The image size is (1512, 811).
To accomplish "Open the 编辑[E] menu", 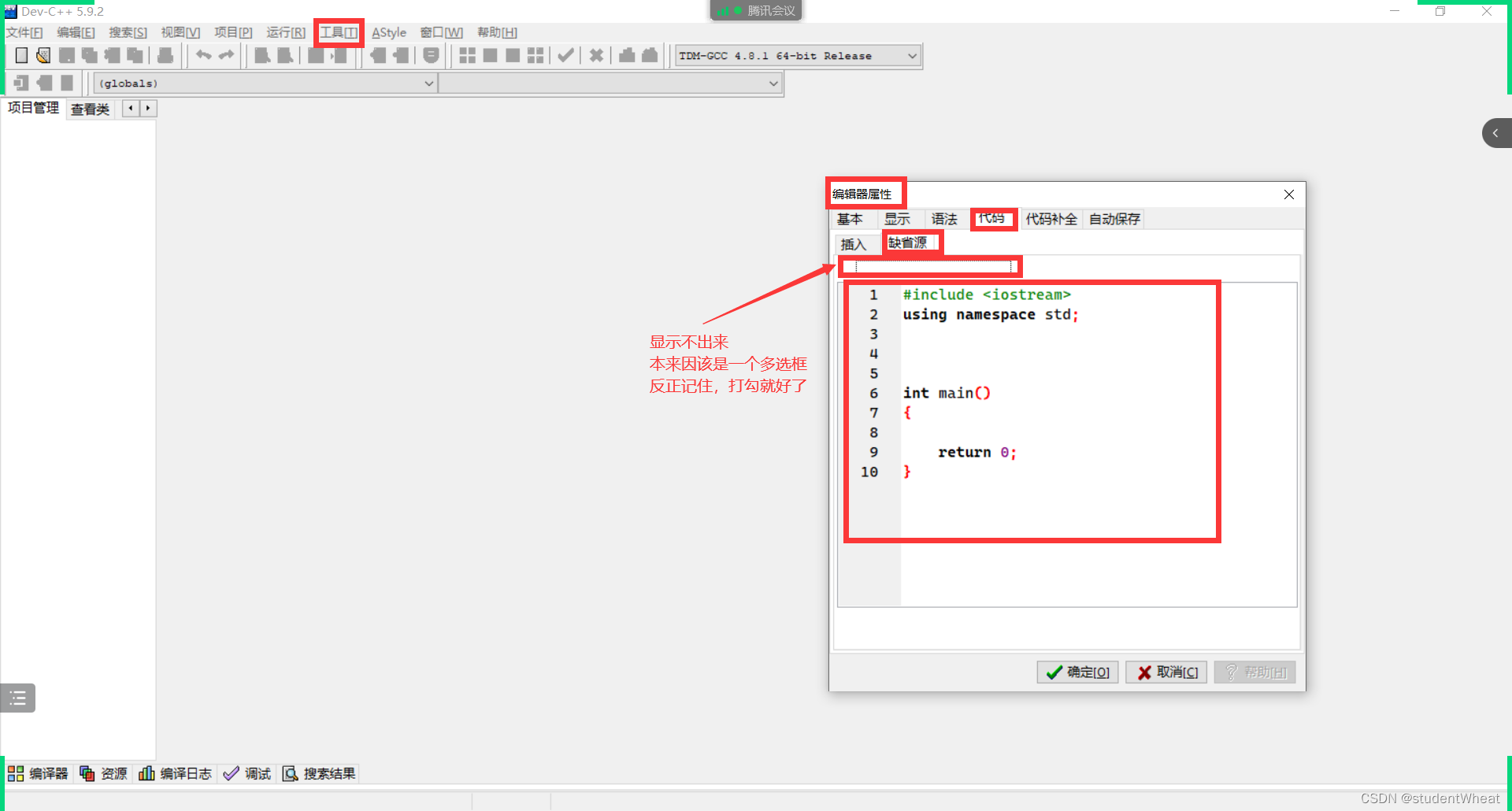I will pyautogui.click(x=76, y=32).
